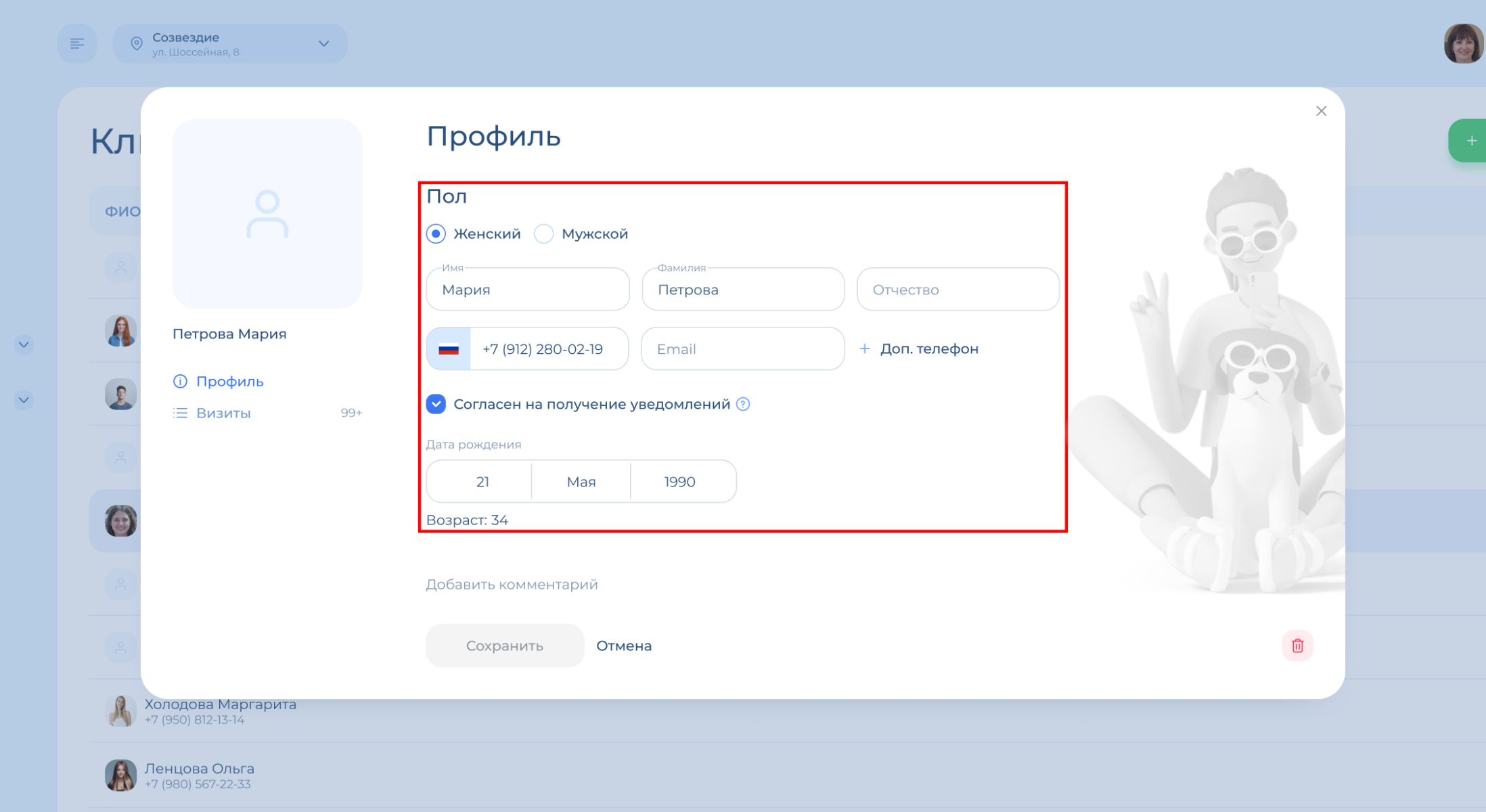Click the Email input field
Viewport: 1486px width, 812px height.
(742, 349)
